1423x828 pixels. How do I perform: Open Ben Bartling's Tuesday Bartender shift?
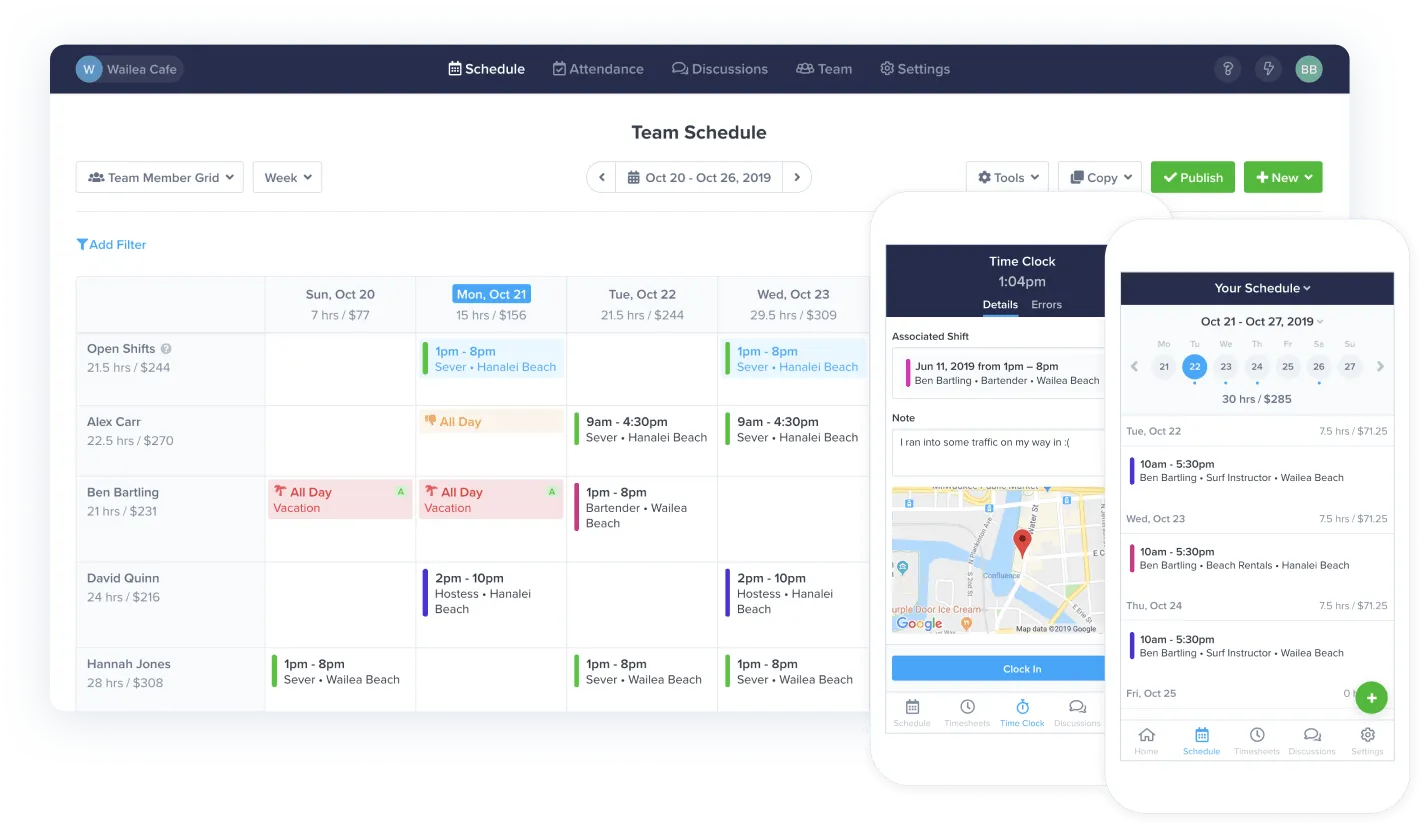tap(641, 508)
